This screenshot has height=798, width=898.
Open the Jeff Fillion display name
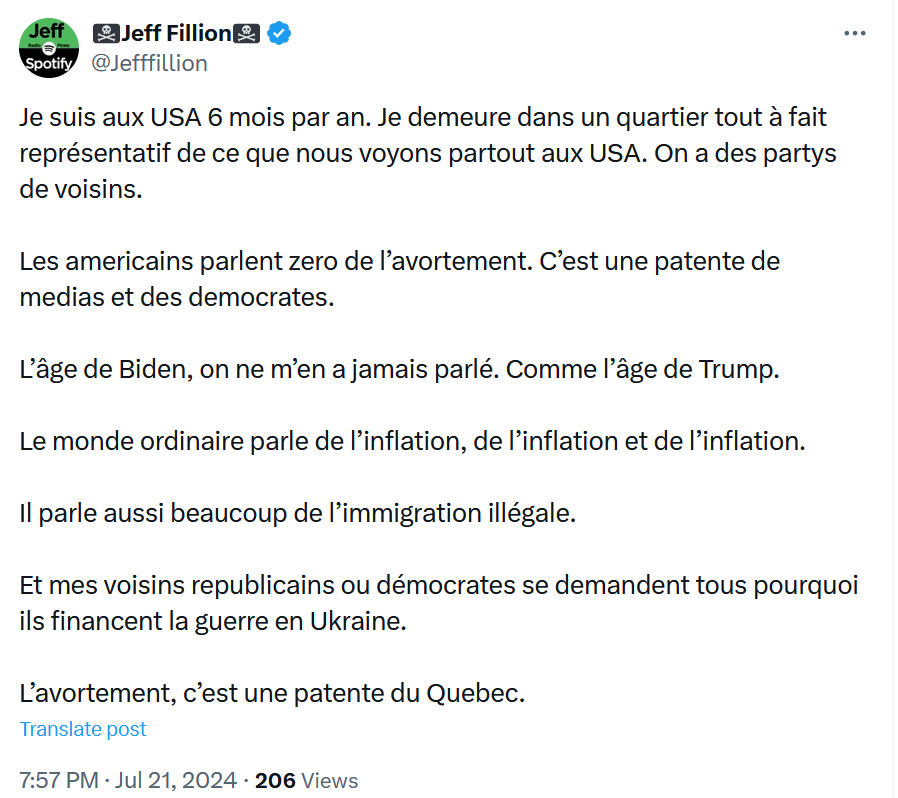(176, 33)
